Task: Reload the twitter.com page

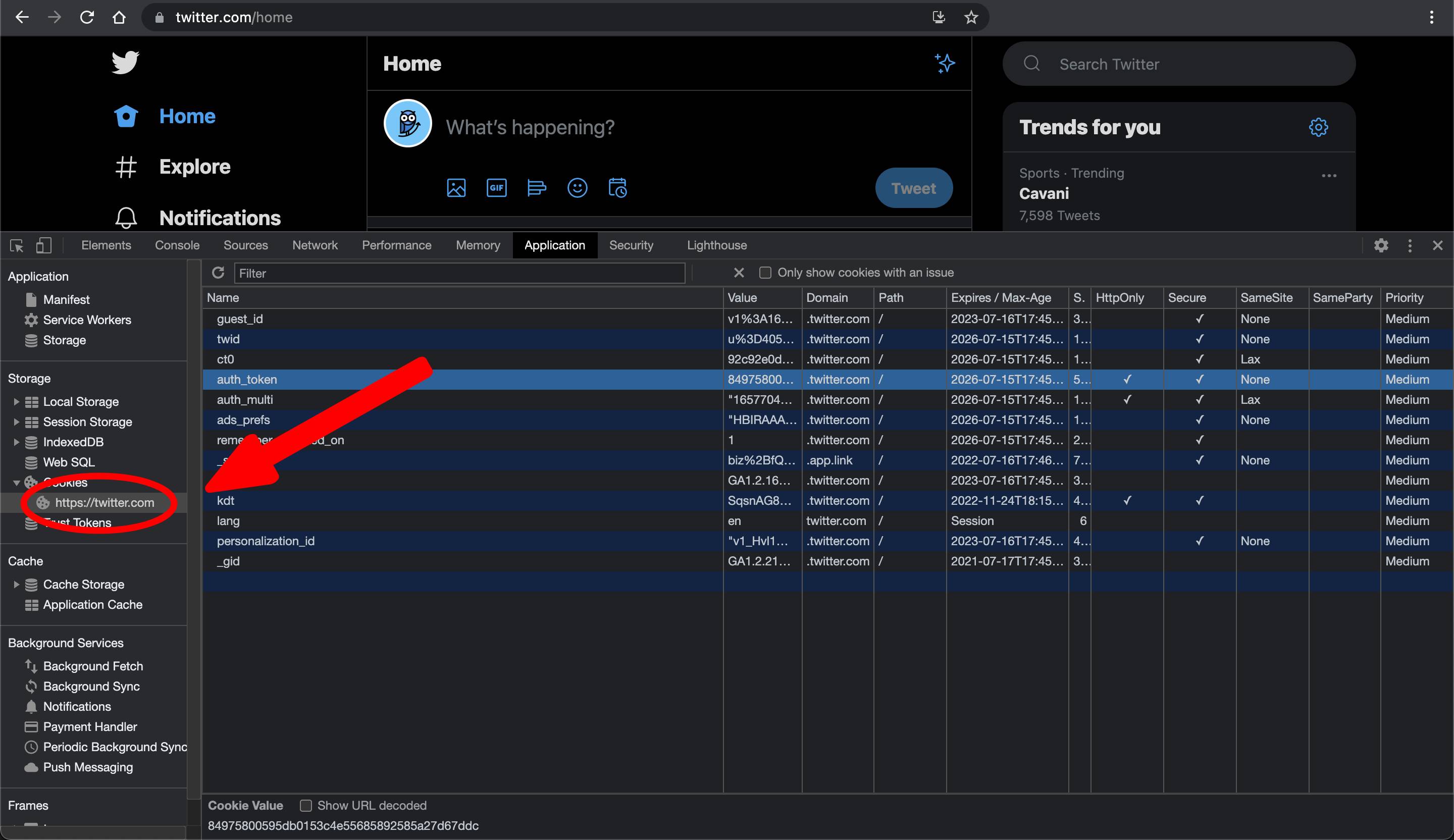Action: point(86,17)
